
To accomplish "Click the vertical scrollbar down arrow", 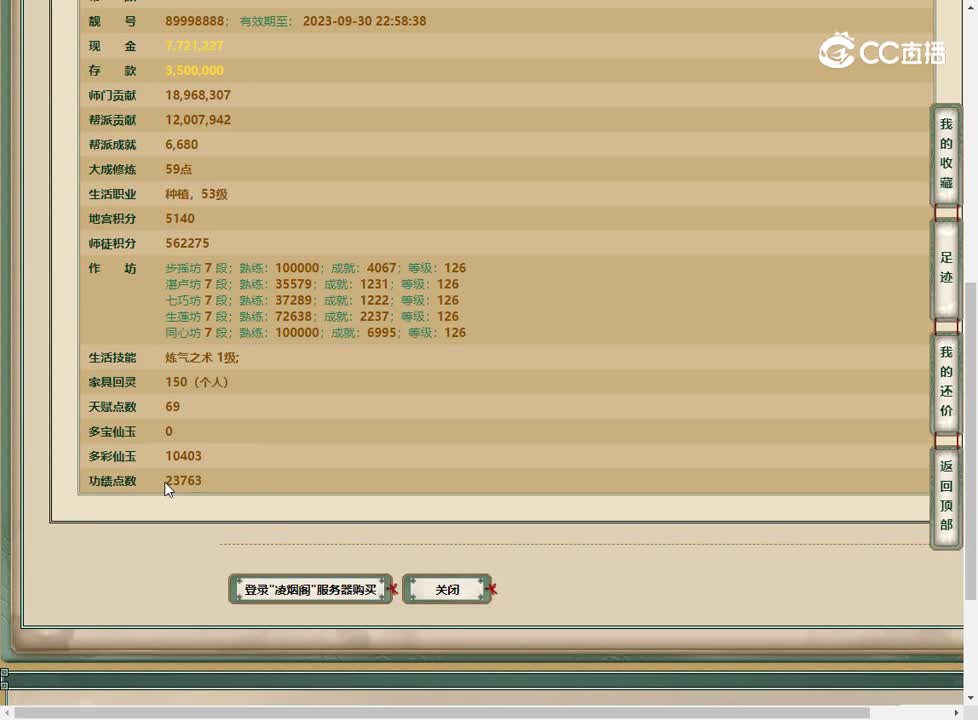I will tap(970, 698).
